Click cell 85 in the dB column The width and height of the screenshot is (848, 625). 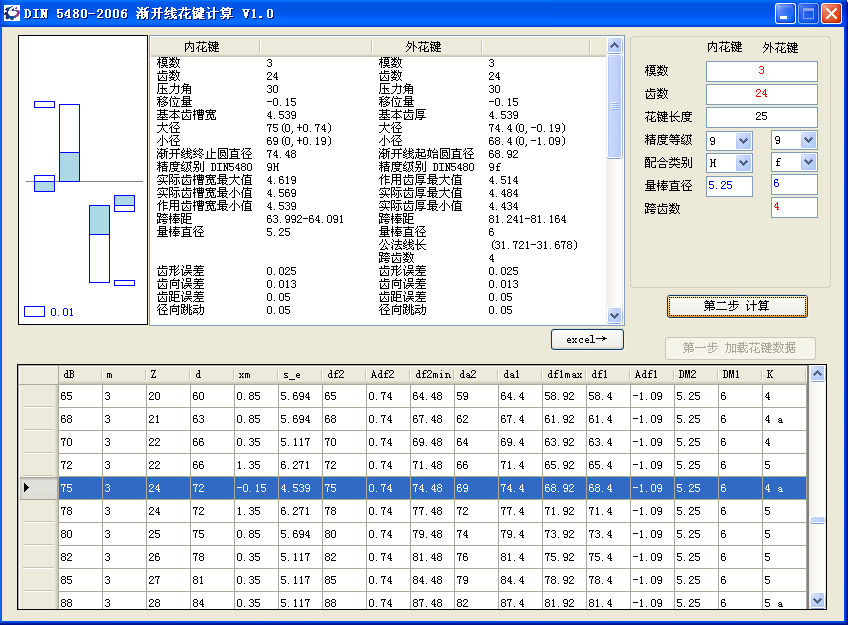[80, 580]
